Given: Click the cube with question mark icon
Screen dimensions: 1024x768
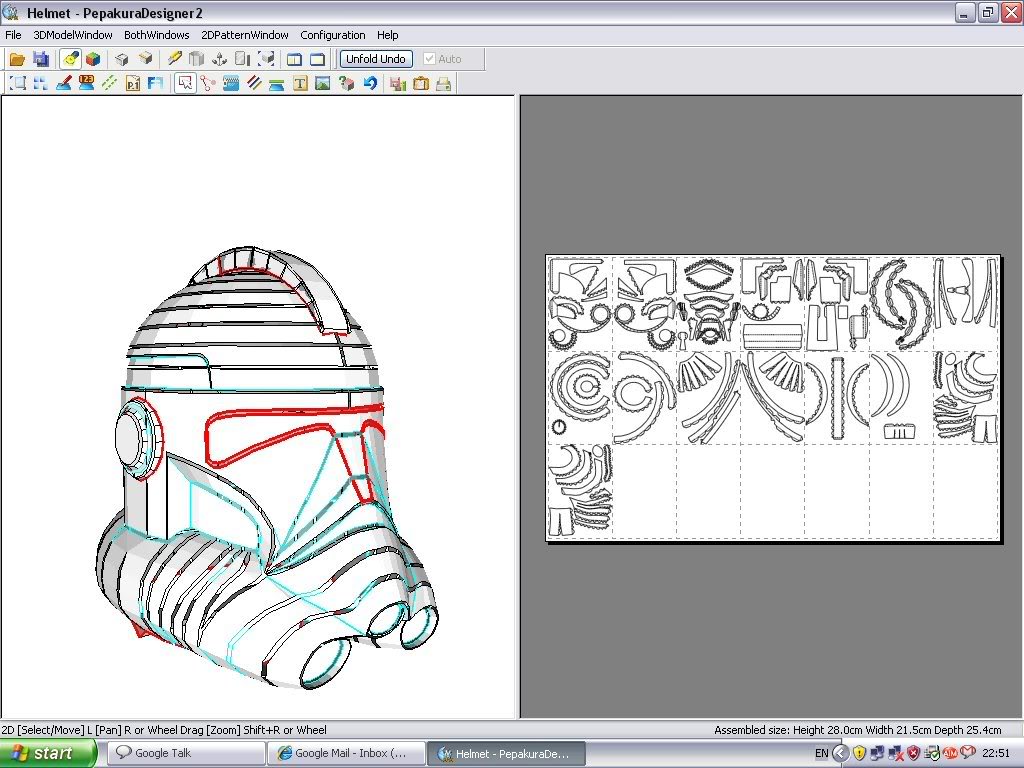Looking at the screenshot, I should click(346, 84).
